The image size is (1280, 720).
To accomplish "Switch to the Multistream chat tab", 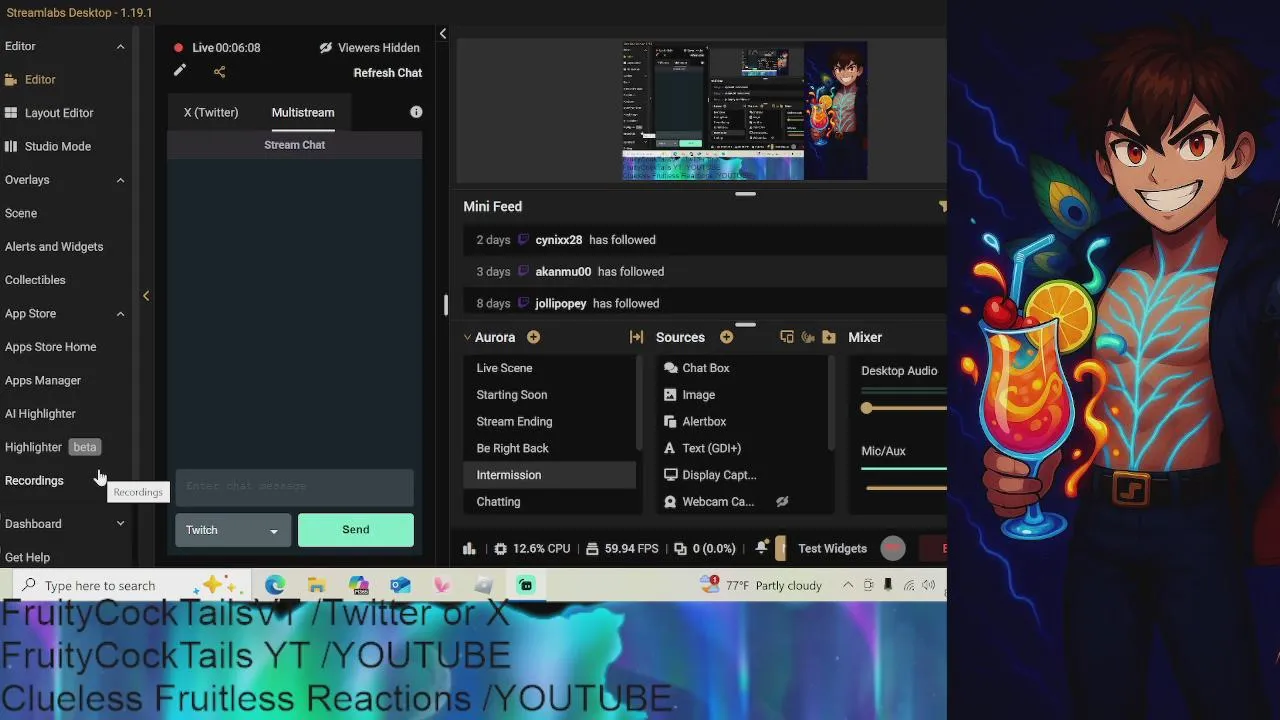I will pos(303,112).
